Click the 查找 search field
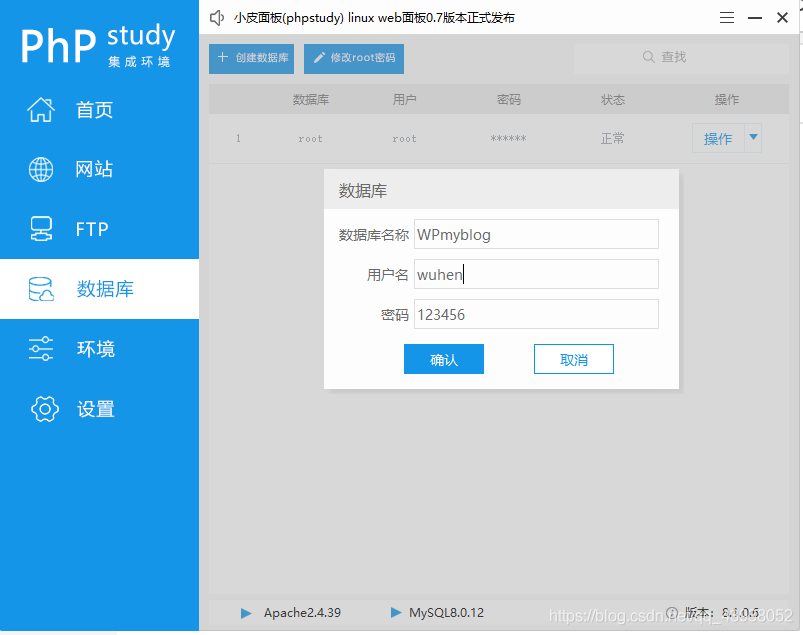The width and height of the screenshot is (803, 635). pyautogui.click(x=682, y=57)
